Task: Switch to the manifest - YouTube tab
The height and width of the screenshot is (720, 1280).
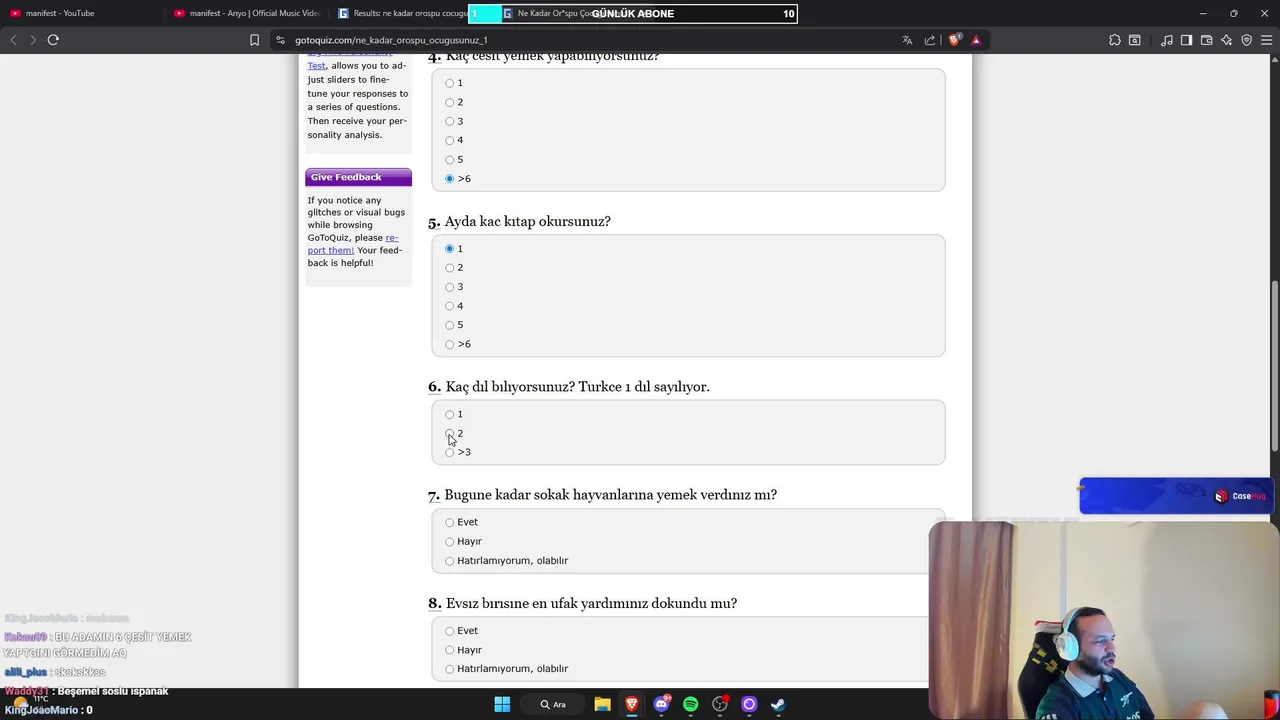Action: (82, 13)
